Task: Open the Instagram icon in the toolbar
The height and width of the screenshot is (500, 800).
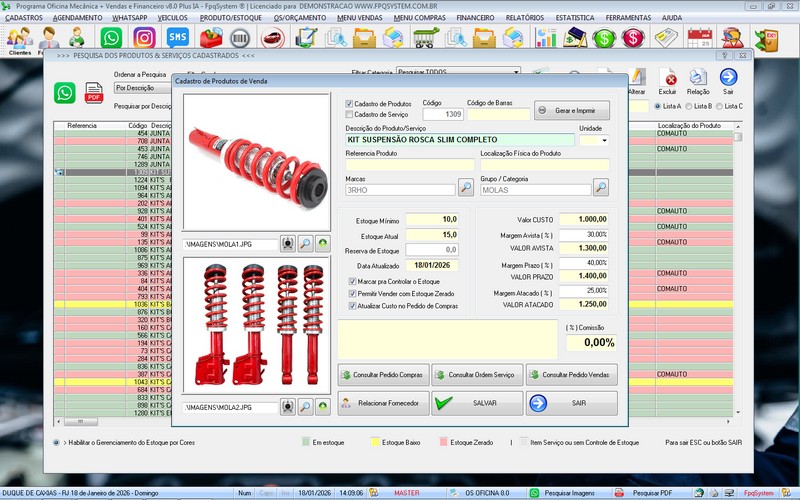Action: (x=144, y=38)
